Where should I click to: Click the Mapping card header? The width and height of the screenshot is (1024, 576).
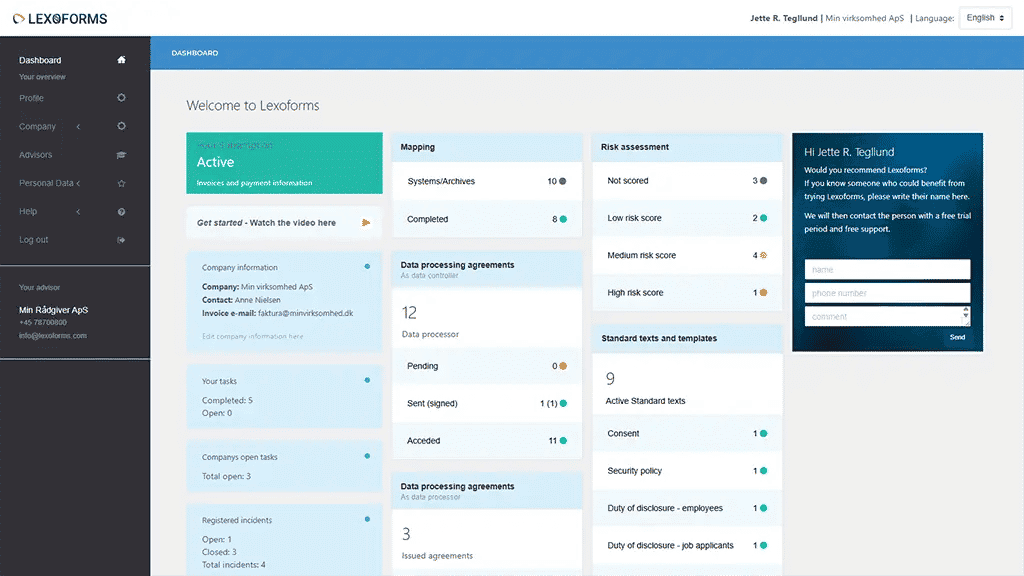pos(487,147)
